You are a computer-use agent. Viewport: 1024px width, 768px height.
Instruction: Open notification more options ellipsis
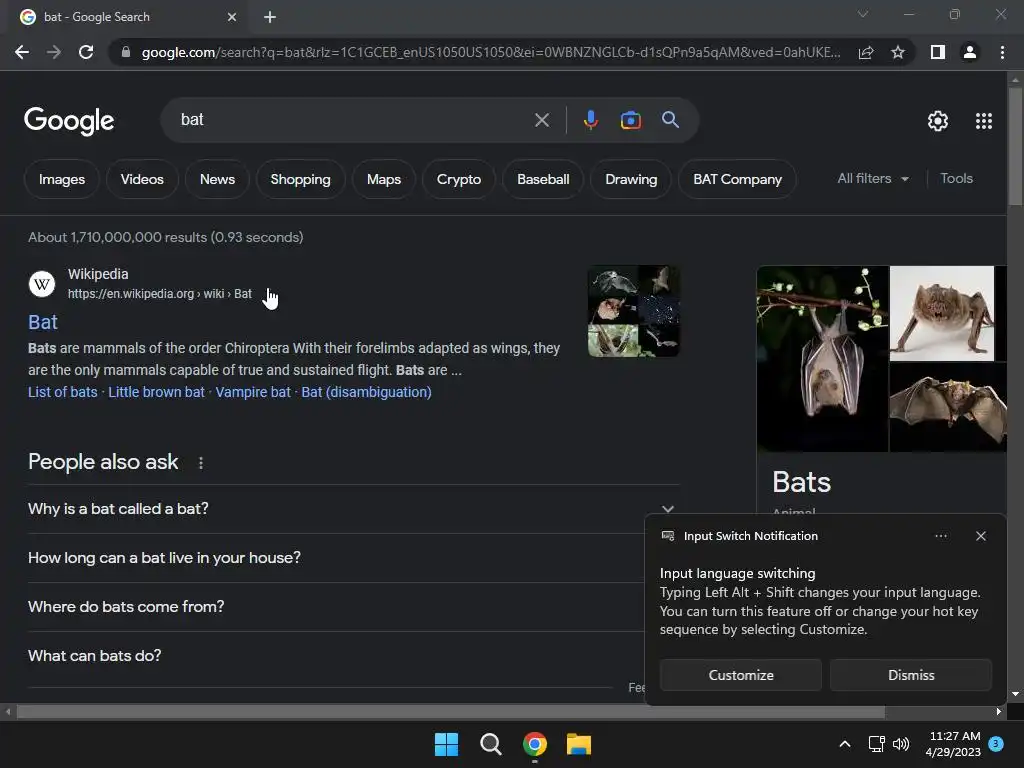(940, 536)
